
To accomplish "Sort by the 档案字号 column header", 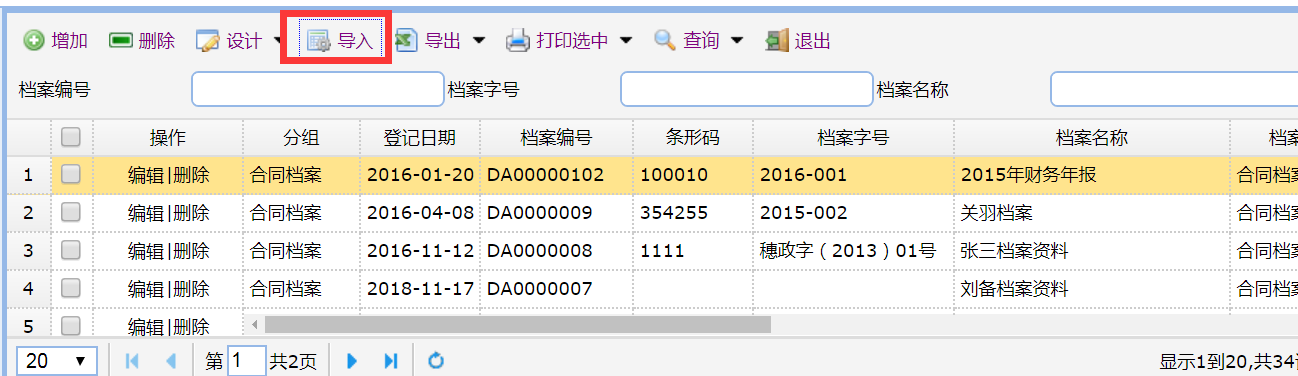I will tap(853, 138).
